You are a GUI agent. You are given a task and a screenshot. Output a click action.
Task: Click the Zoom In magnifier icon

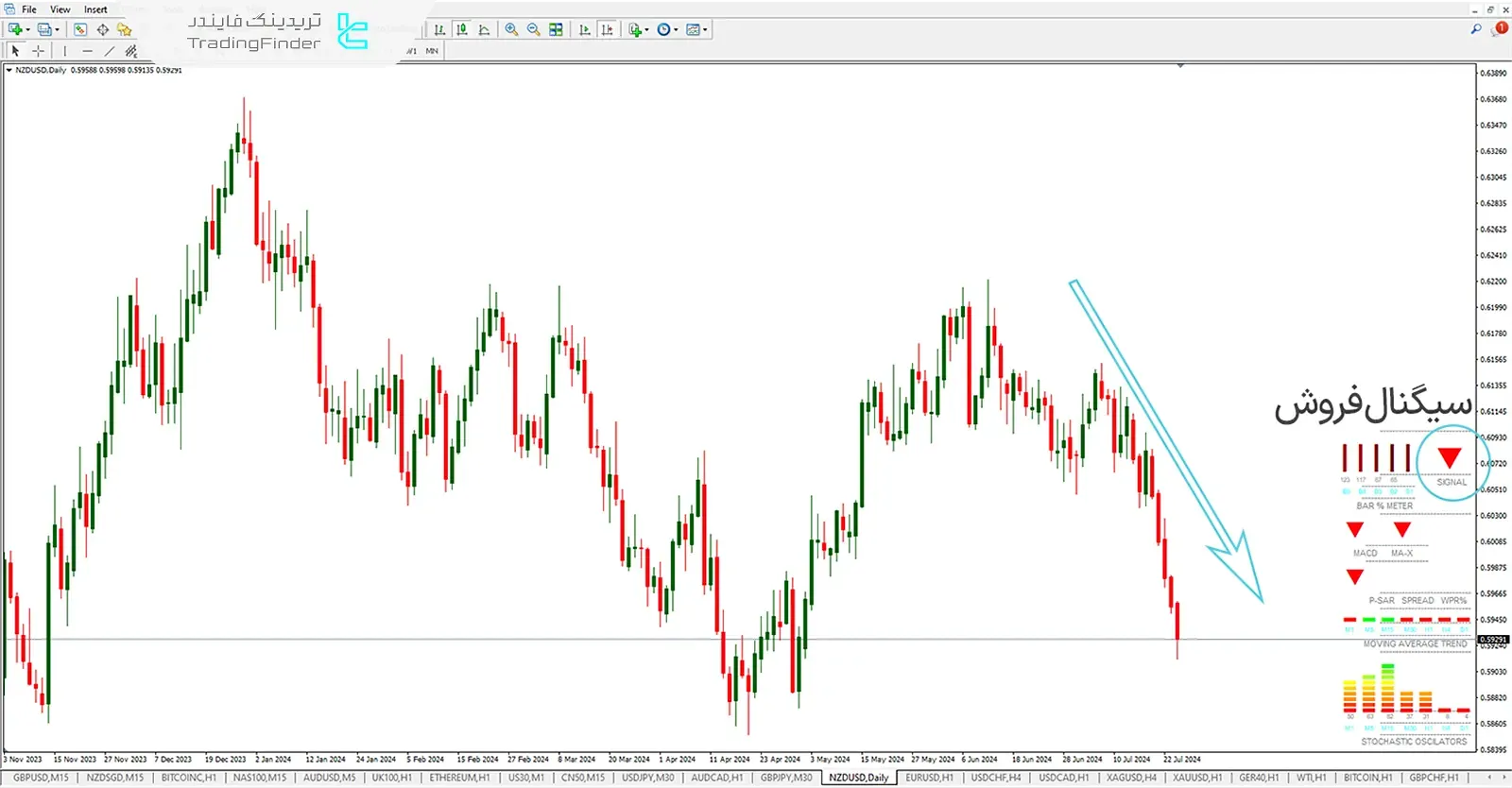pos(511,29)
